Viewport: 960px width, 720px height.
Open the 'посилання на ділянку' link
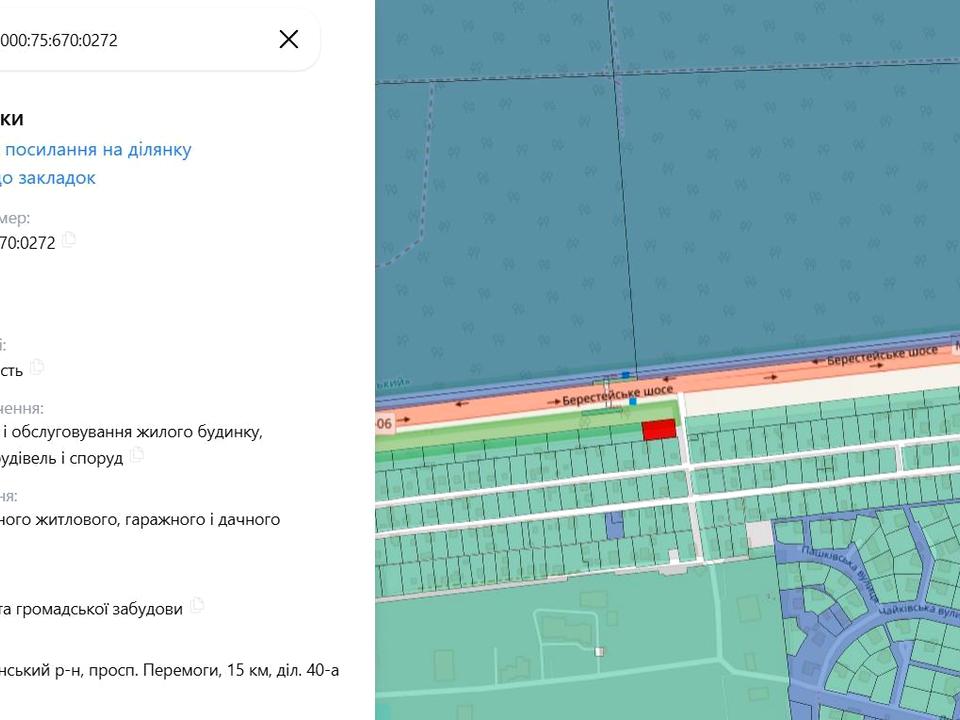(x=98, y=150)
